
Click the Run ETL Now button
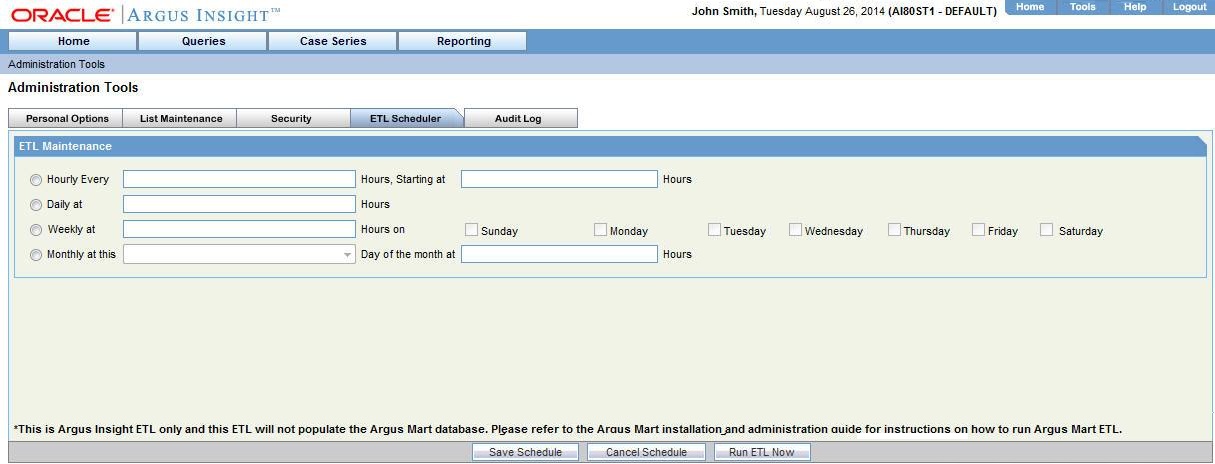point(762,452)
